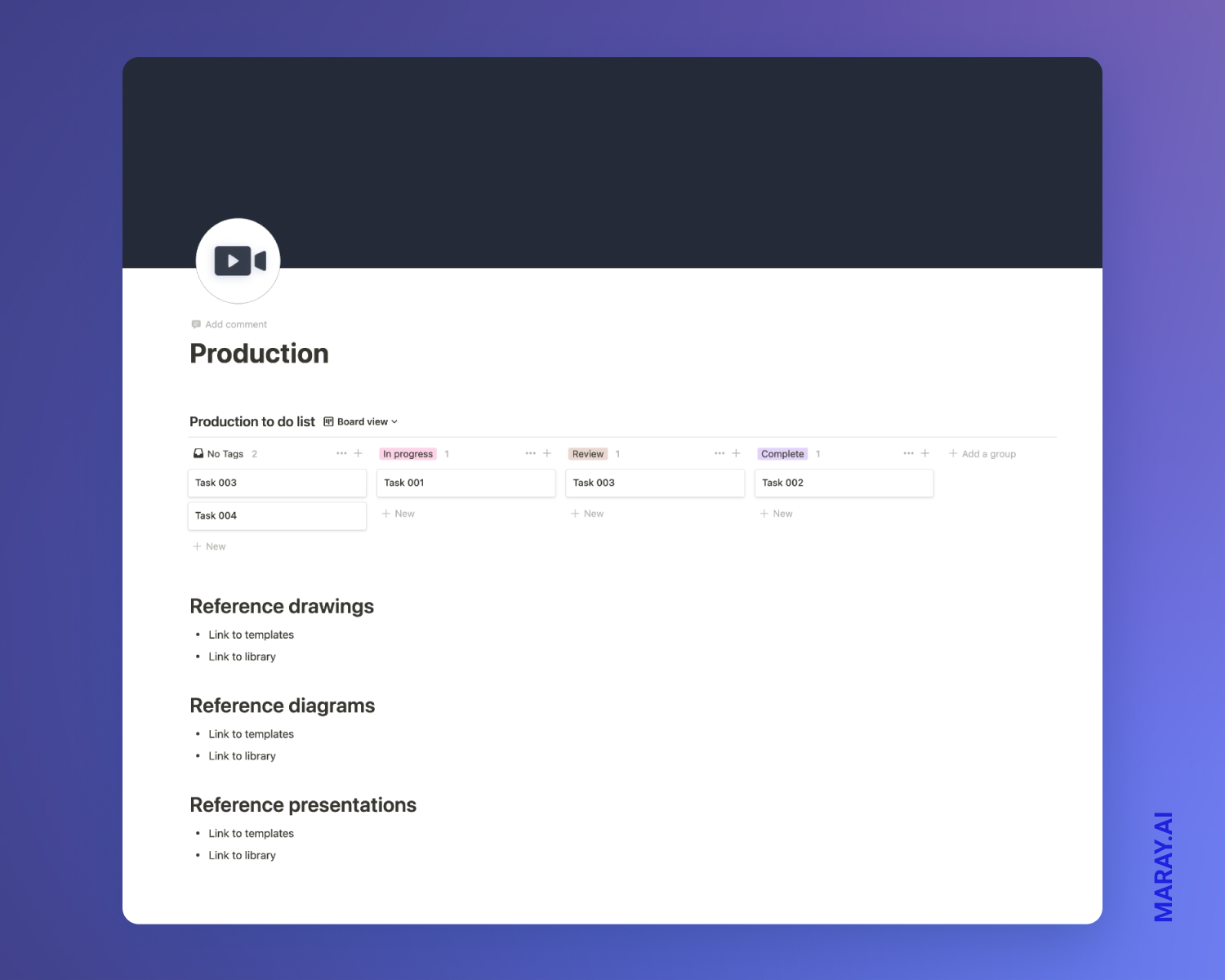Image resolution: width=1225 pixels, height=980 pixels.
Task: Click plus icon in Complete column header
Action: [x=925, y=453]
